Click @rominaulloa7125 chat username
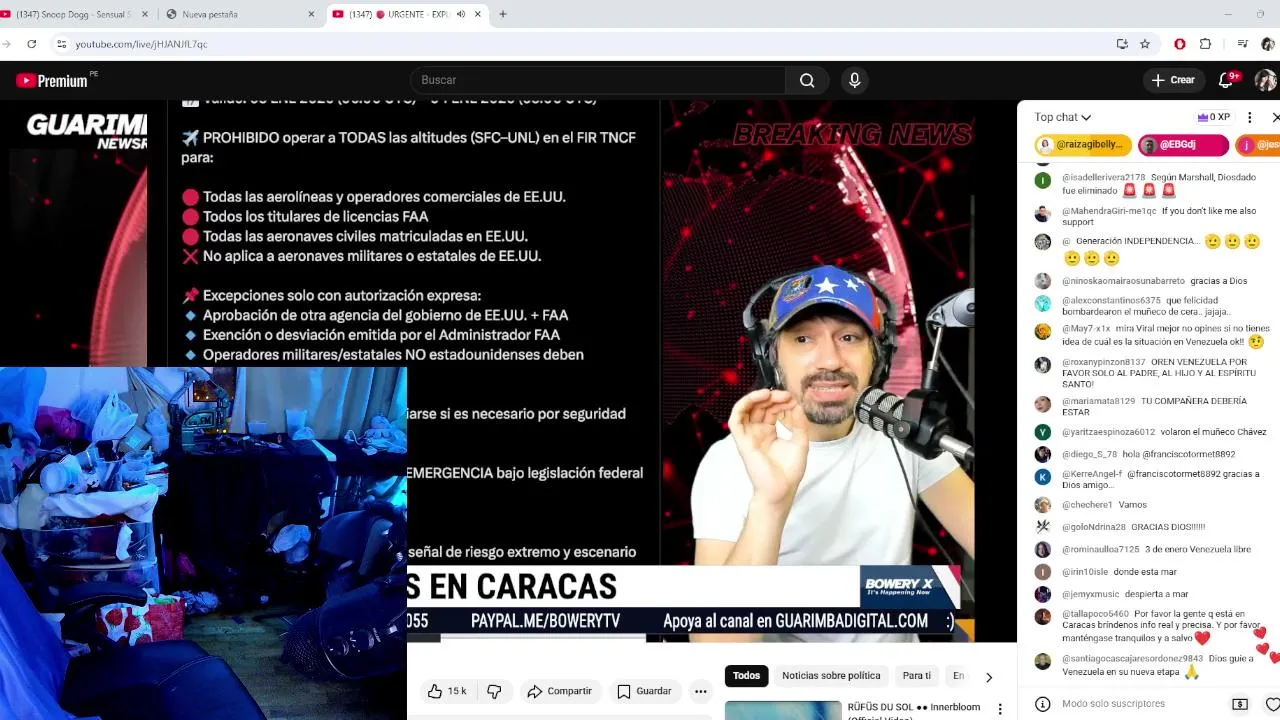 1100,550
